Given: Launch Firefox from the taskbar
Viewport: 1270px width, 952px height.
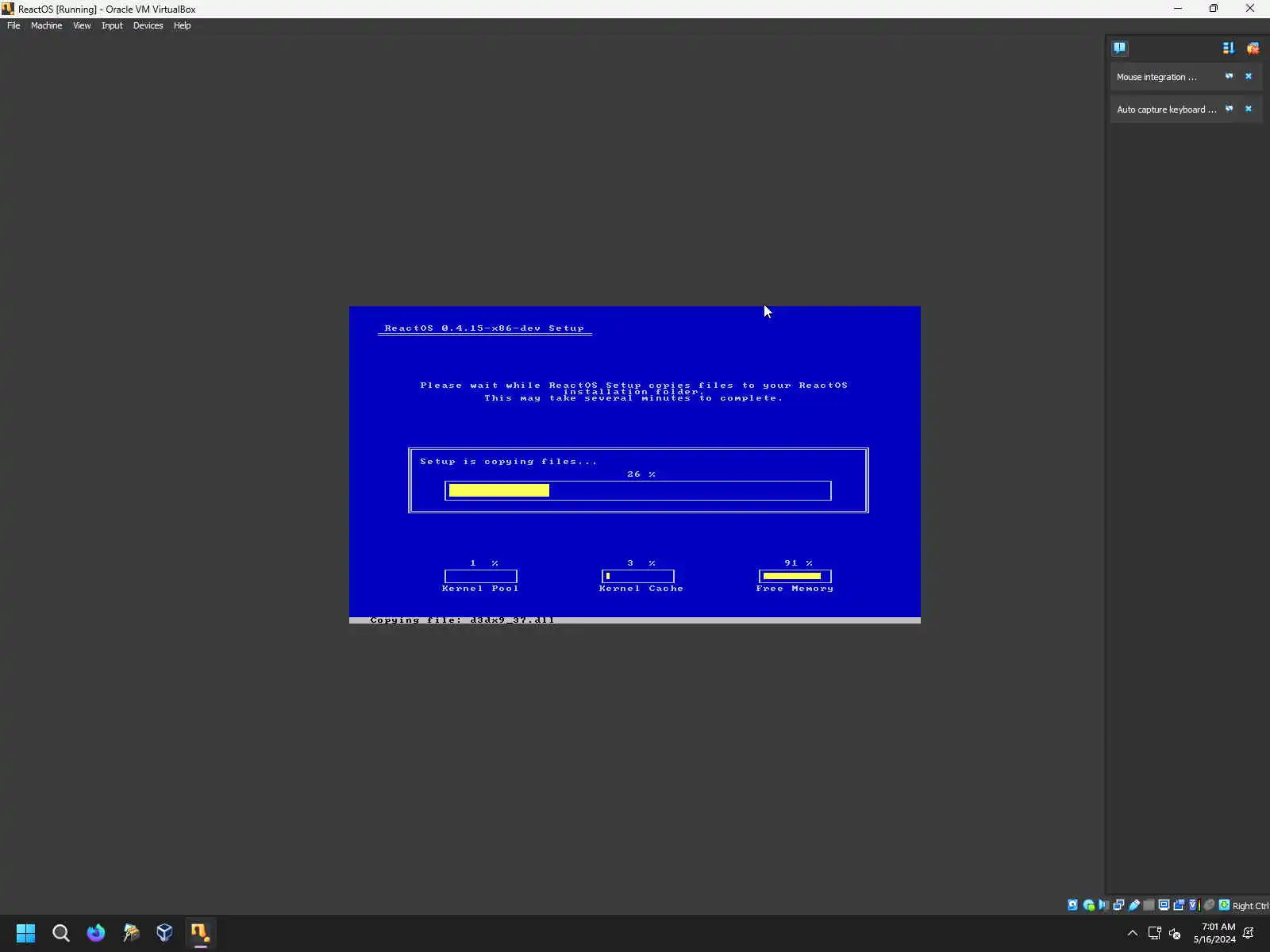Looking at the screenshot, I should pyautogui.click(x=95, y=933).
